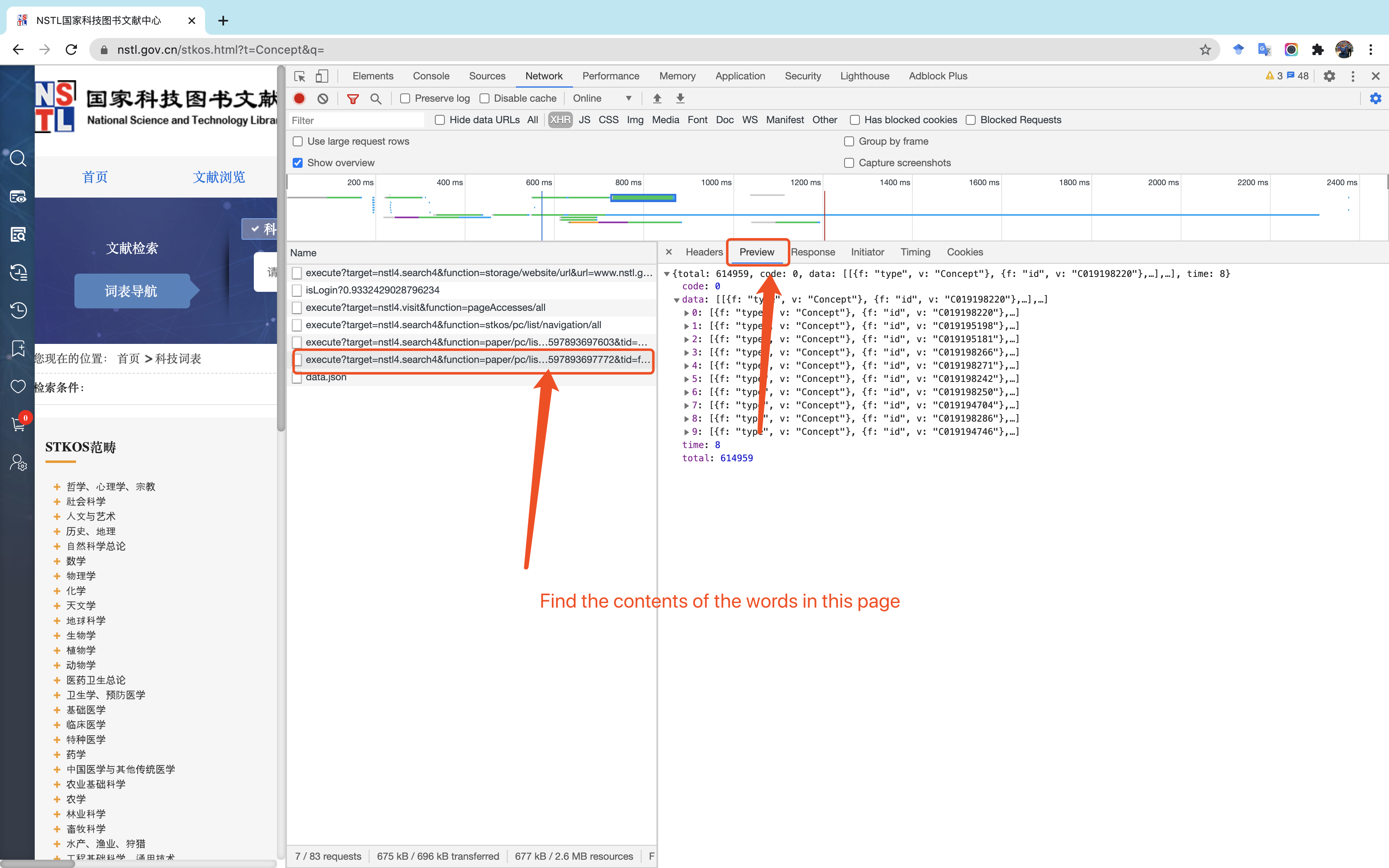
Task: Open the Online throttling dropdown
Action: click(601, 98)
